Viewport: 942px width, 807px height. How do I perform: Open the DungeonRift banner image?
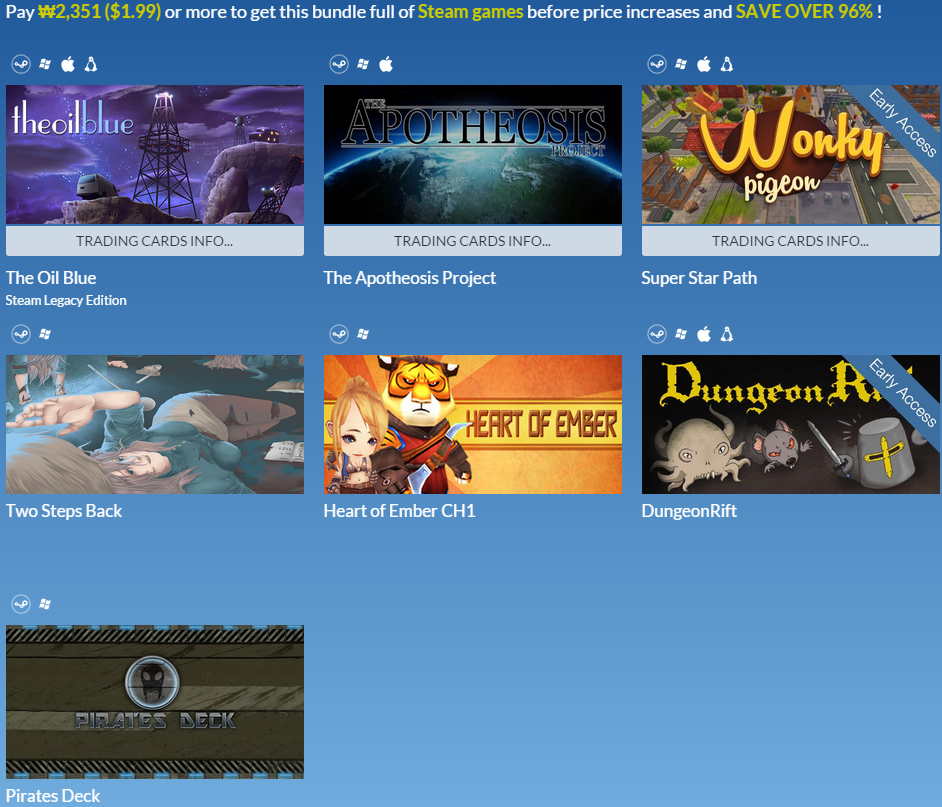tap(791, 424)
